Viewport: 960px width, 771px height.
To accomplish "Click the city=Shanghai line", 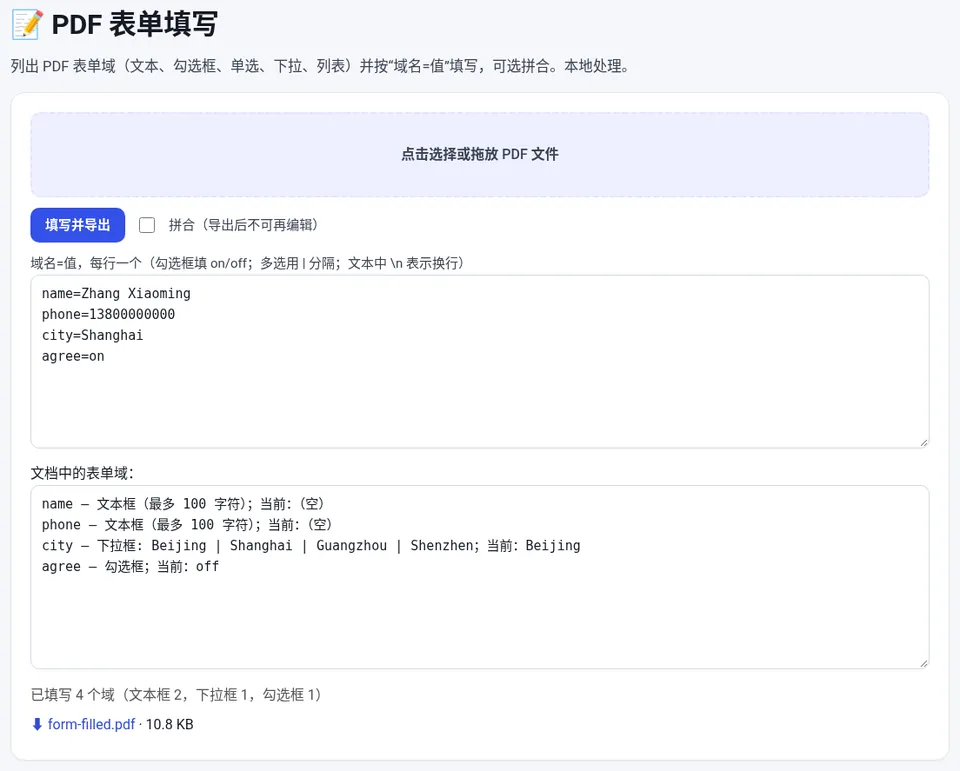I will click(92, 335).
